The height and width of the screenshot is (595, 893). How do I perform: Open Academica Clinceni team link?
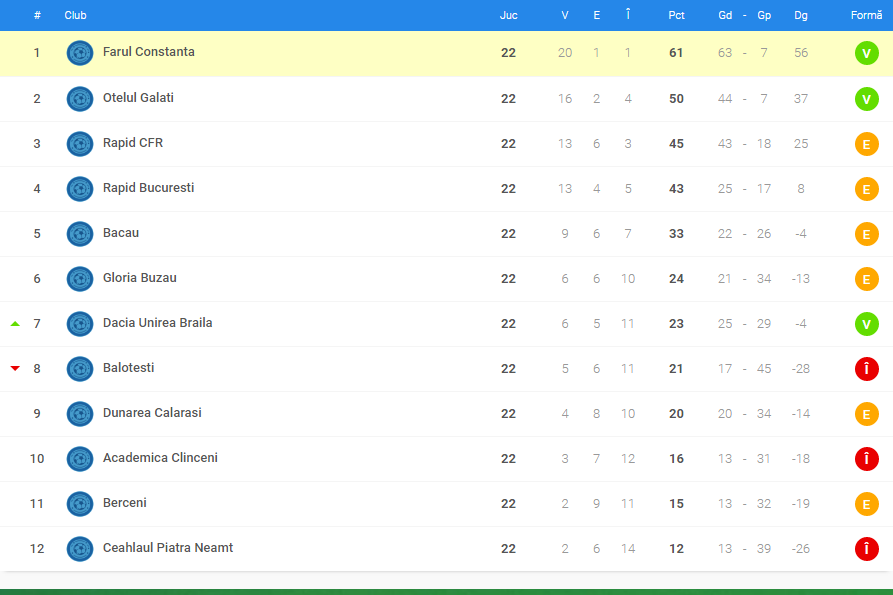point(160,458)
